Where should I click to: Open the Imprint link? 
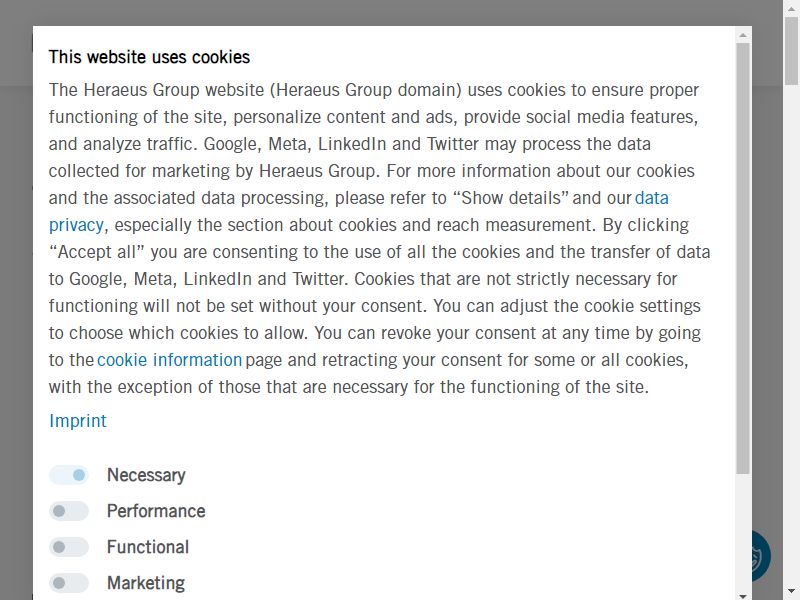tap(78, 421)
